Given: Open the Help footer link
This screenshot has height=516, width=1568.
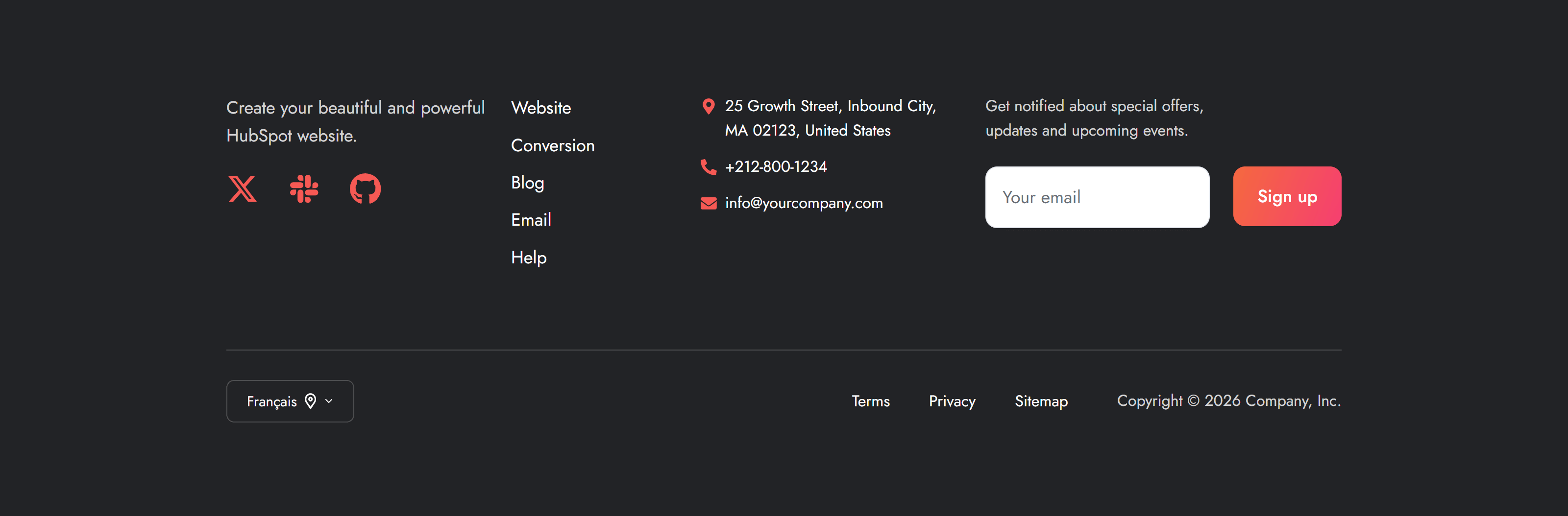Looking at the screenshot, I should pos(528,258).
